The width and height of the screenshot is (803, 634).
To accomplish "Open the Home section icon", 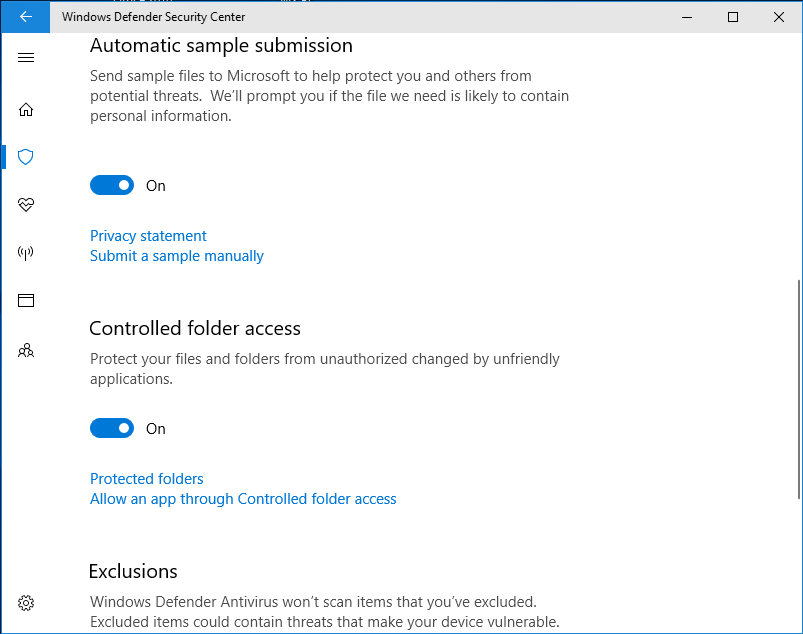I will (26, 110).
